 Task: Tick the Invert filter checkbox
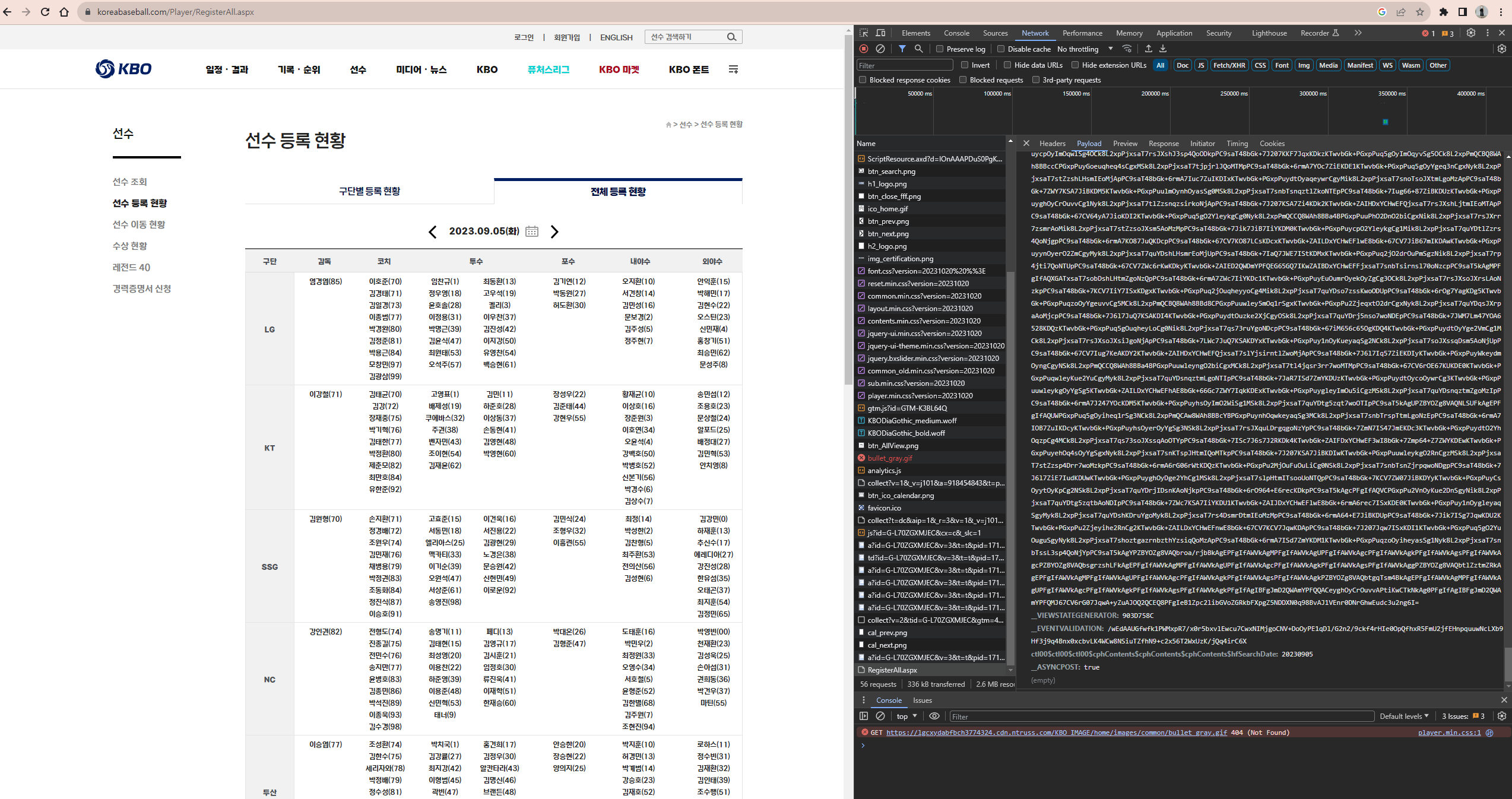pos(965,65)
